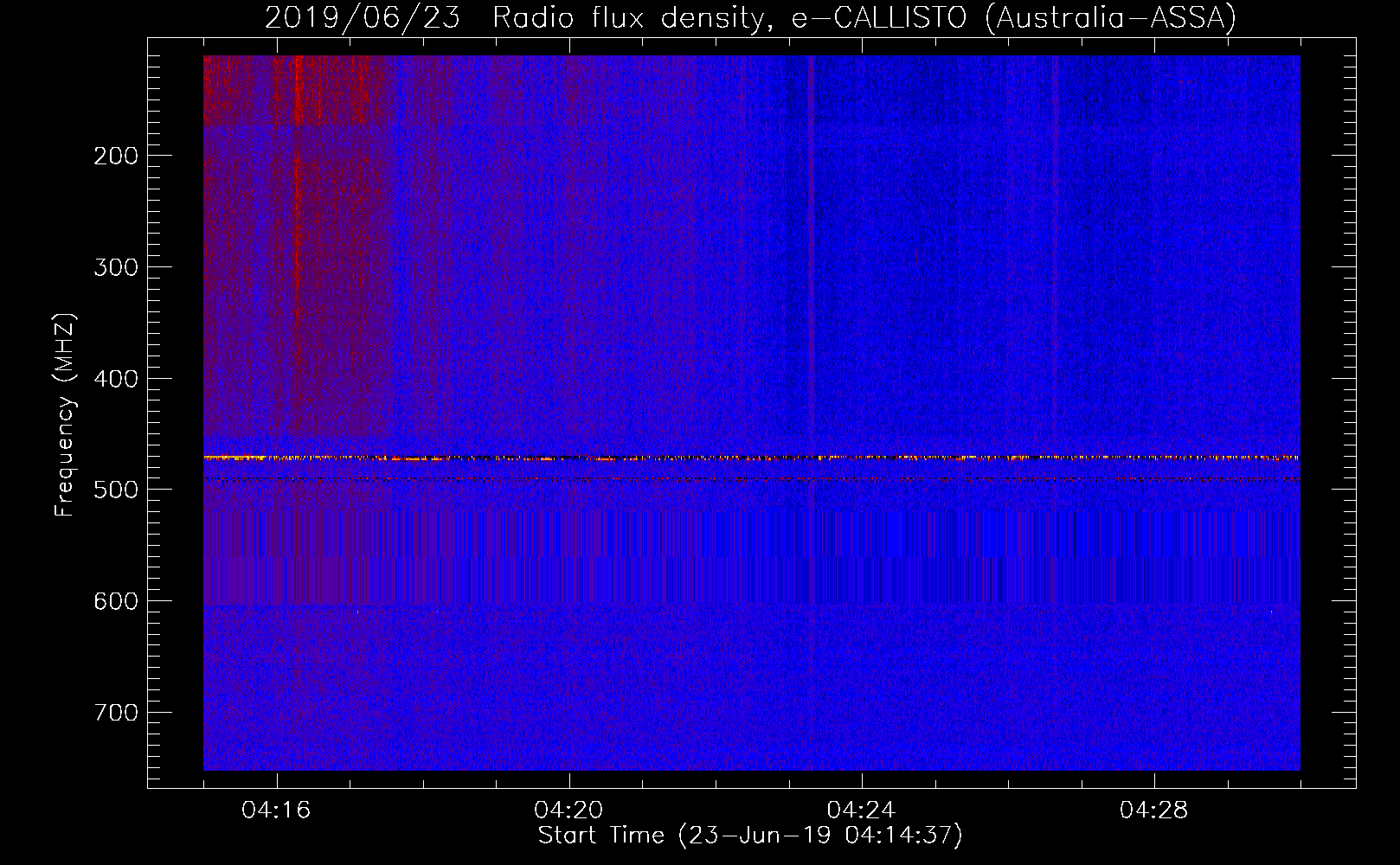Click the 500 frequency tick label

pyautogui.click(x=116, y=490)
